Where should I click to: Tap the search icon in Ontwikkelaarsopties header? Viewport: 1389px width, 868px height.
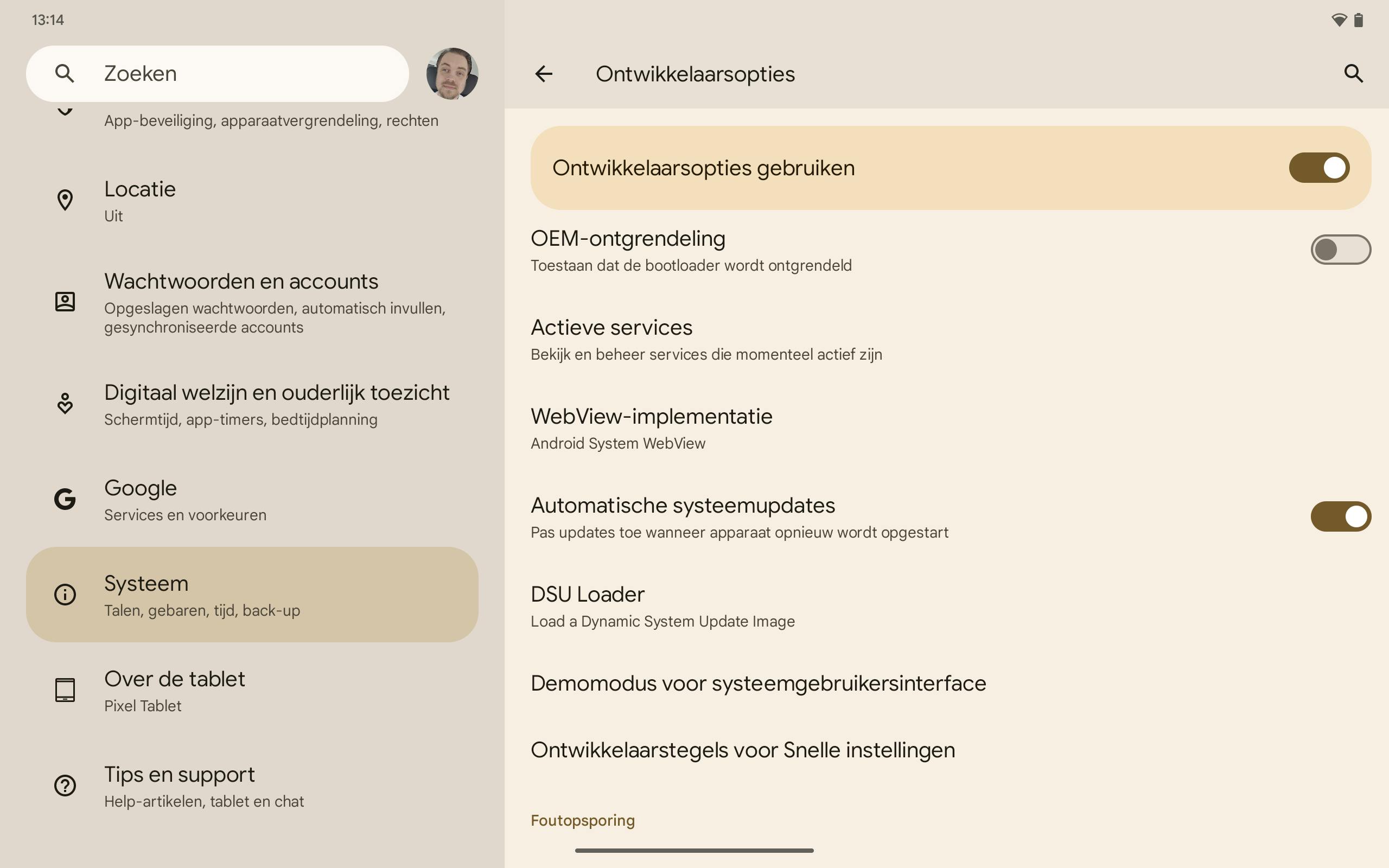click(x=1353, y=73)
